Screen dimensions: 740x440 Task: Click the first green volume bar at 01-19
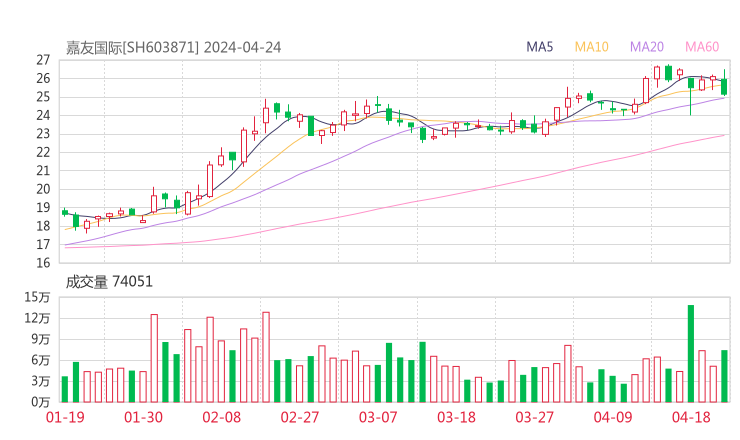(x=65, y=389)
